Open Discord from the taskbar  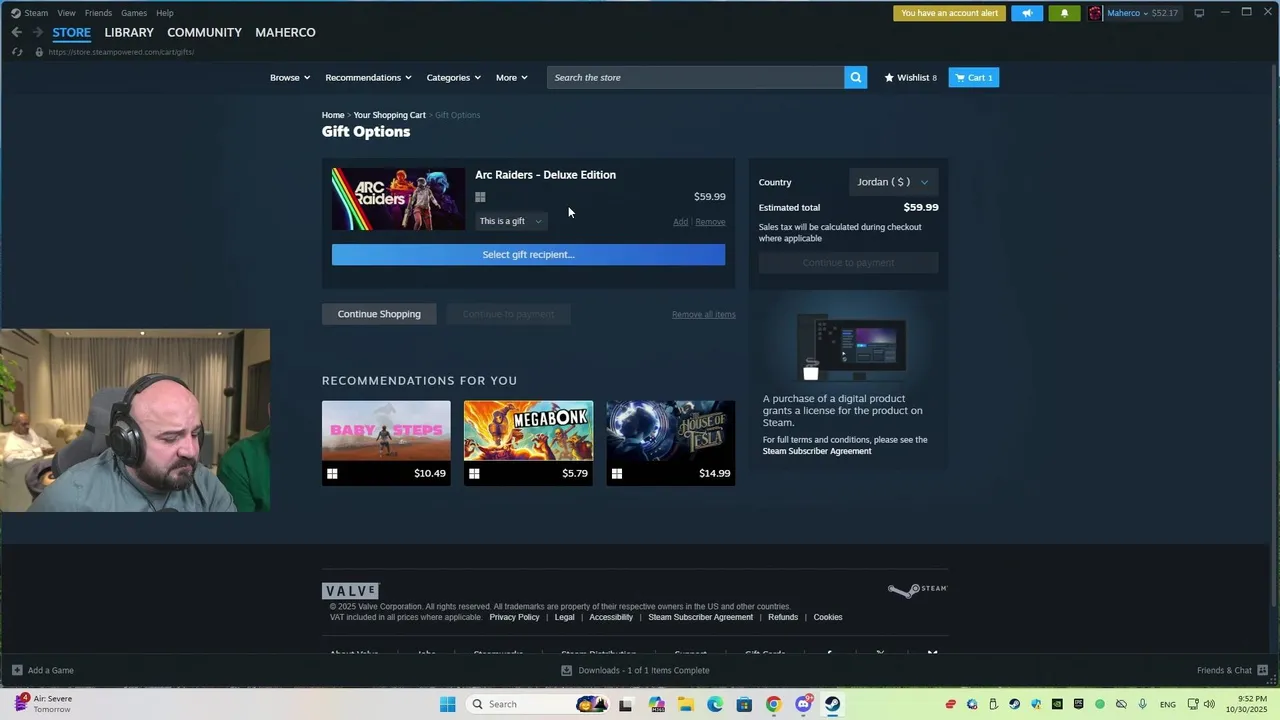(803, 704)
